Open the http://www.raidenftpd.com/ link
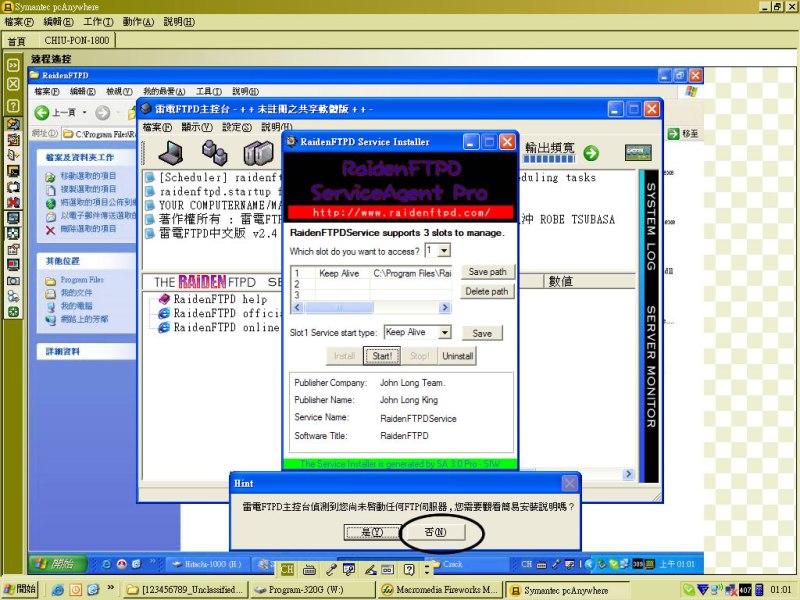This screenshot has height=600, width=800. click(401, 212)
